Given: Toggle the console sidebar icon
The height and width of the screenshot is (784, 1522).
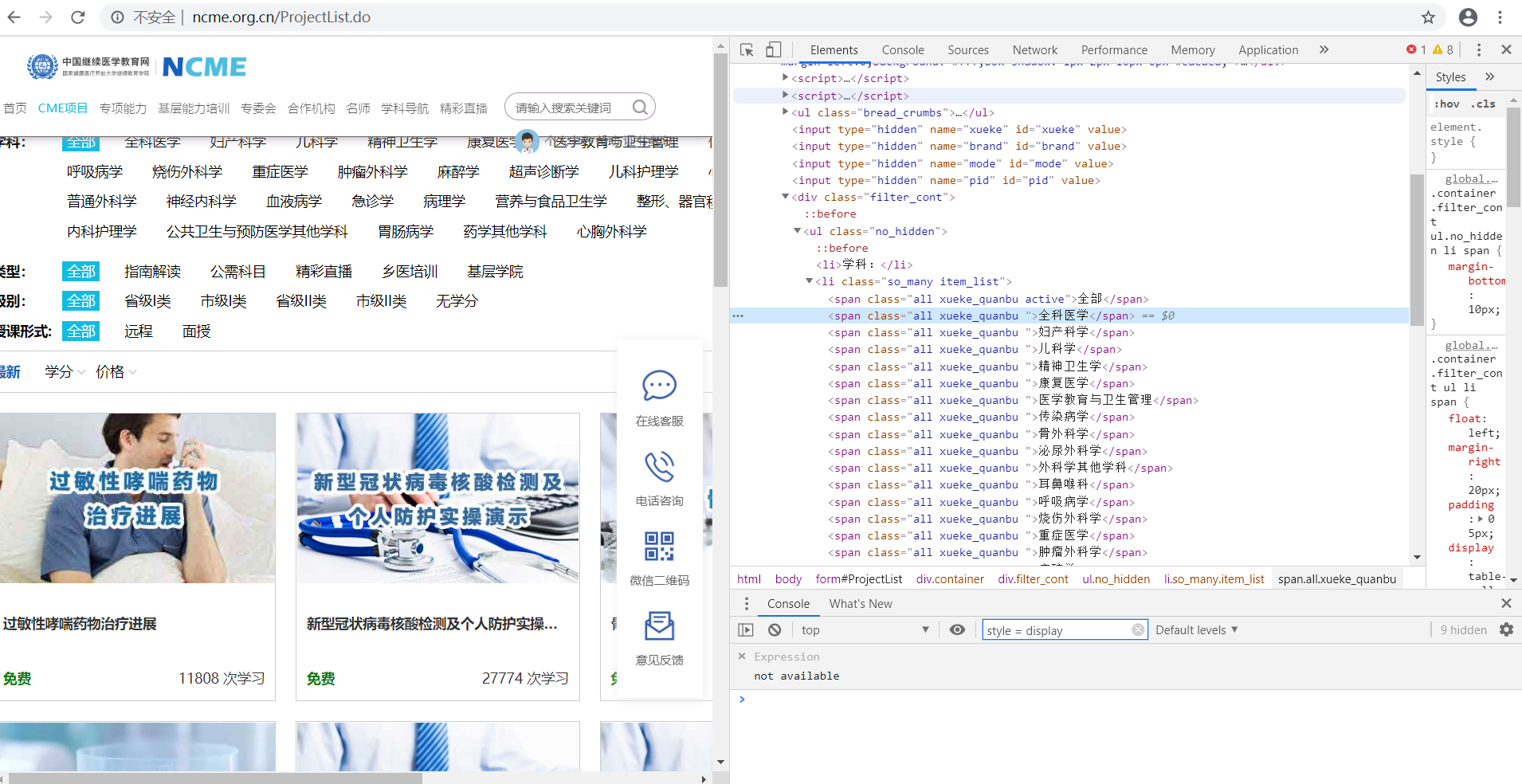Looking at the screenshot, I should (746, 629).
